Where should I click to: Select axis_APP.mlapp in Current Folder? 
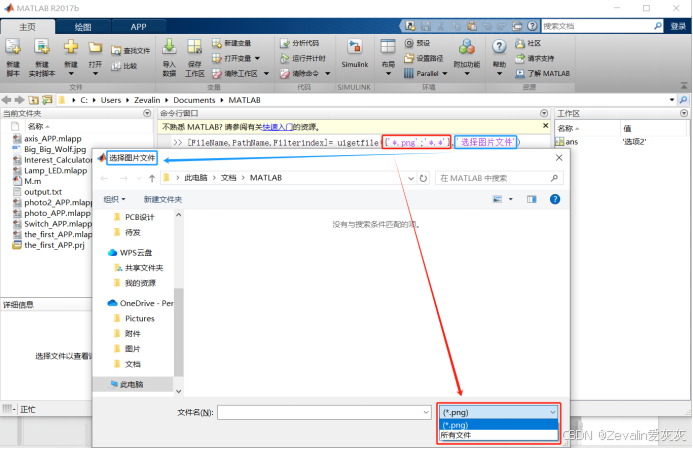click(x=52, y=138)
